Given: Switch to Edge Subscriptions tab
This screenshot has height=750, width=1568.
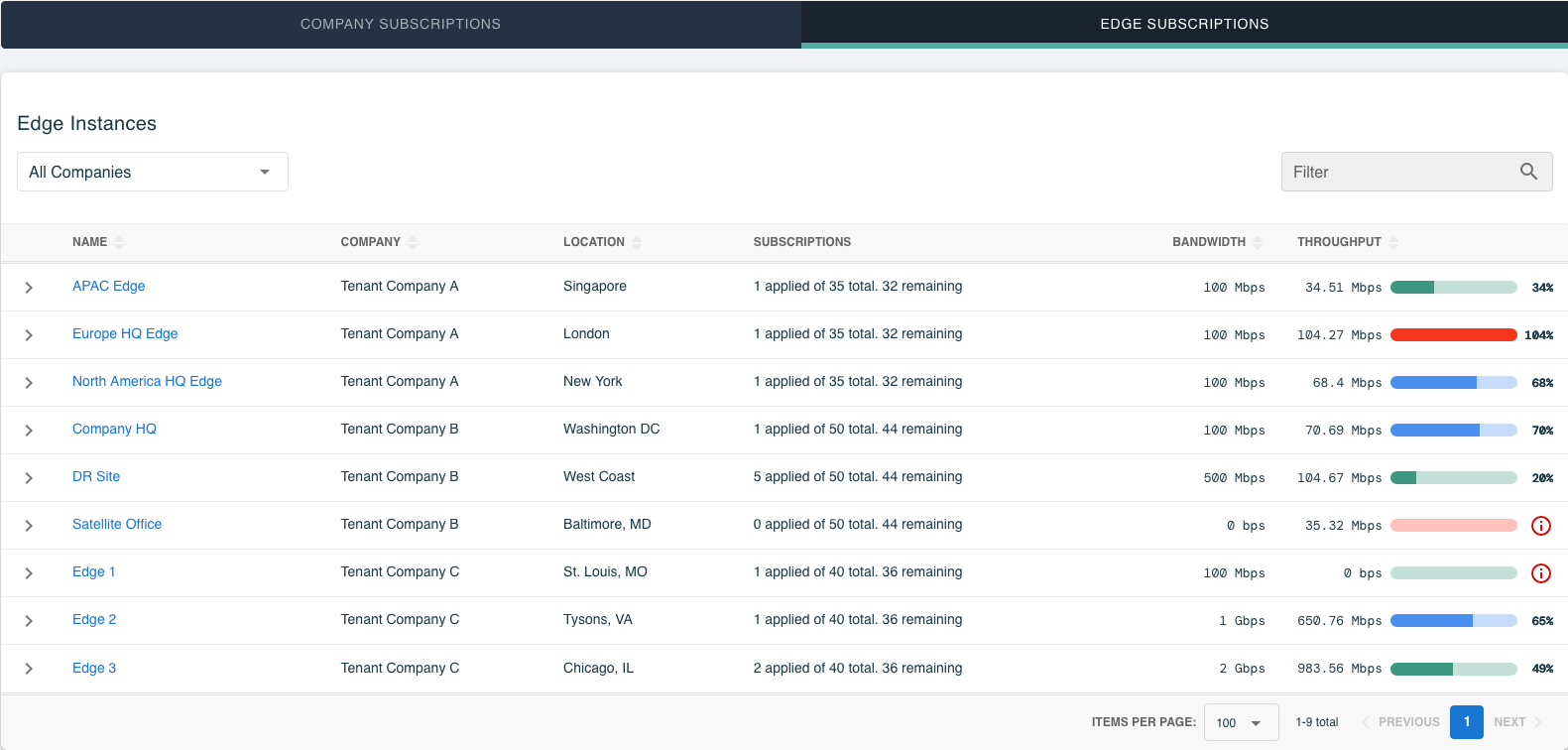Looking at the screenshot, I should click(1184, 24).
